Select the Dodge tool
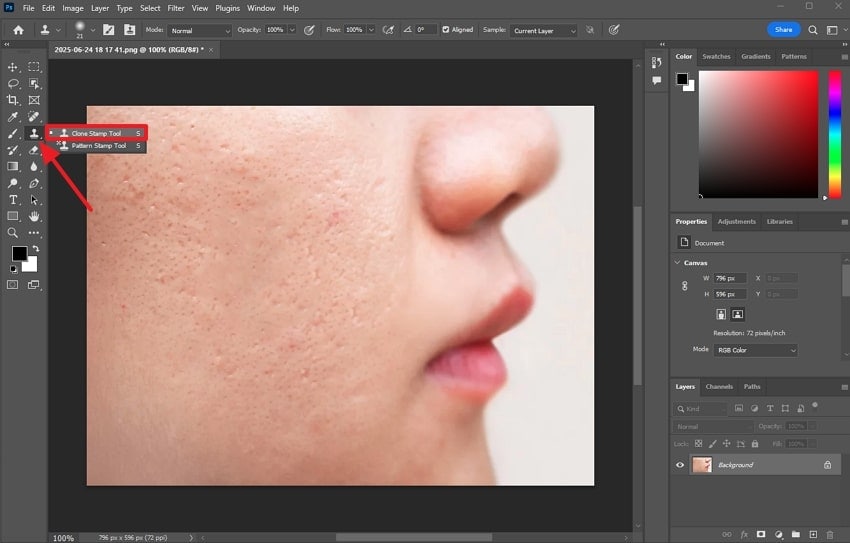Image resolution: width=850 pixels, height=543 pixels. [x=12, y=183]
